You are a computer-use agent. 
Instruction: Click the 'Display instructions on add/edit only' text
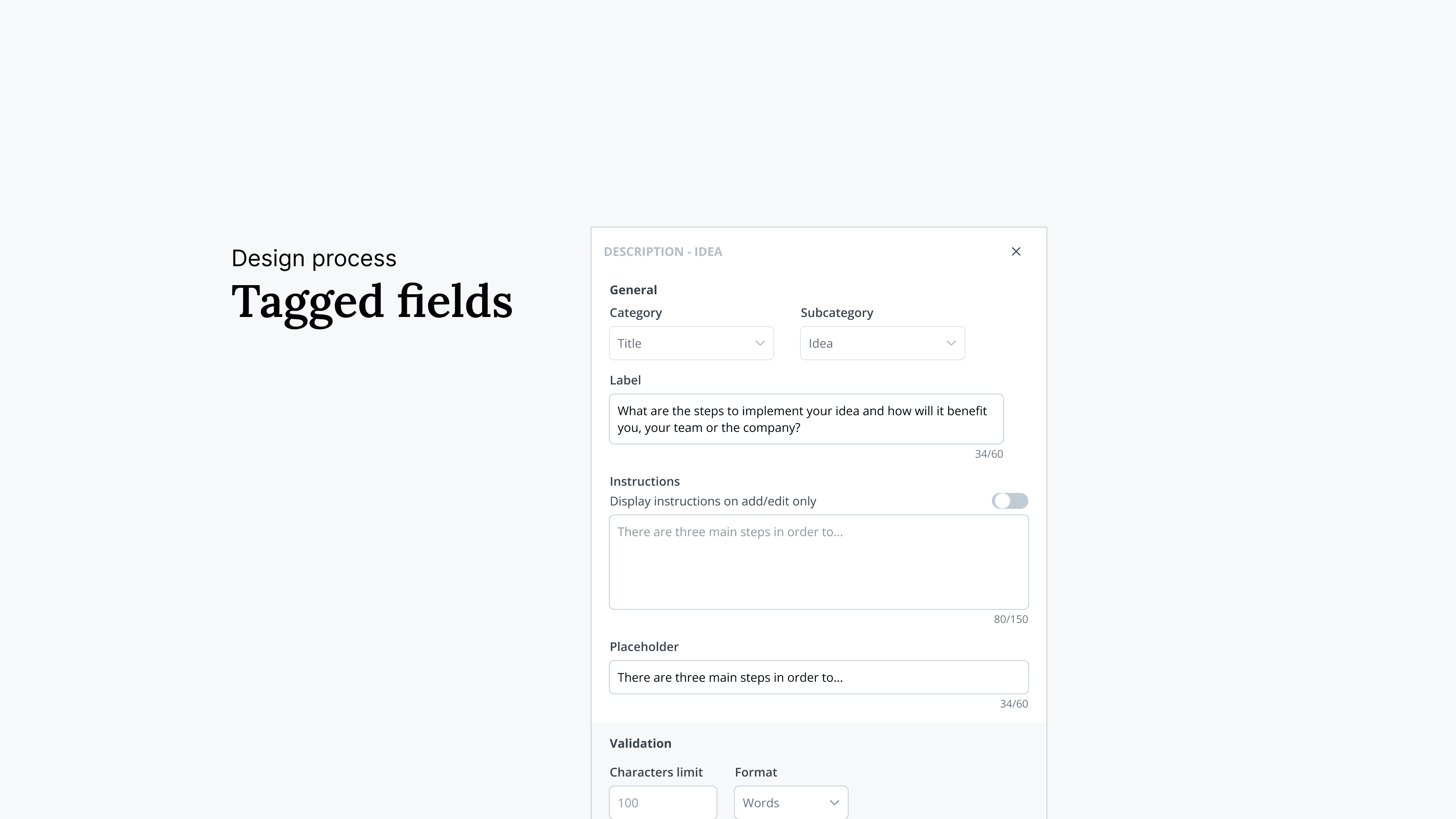point(712,501)
